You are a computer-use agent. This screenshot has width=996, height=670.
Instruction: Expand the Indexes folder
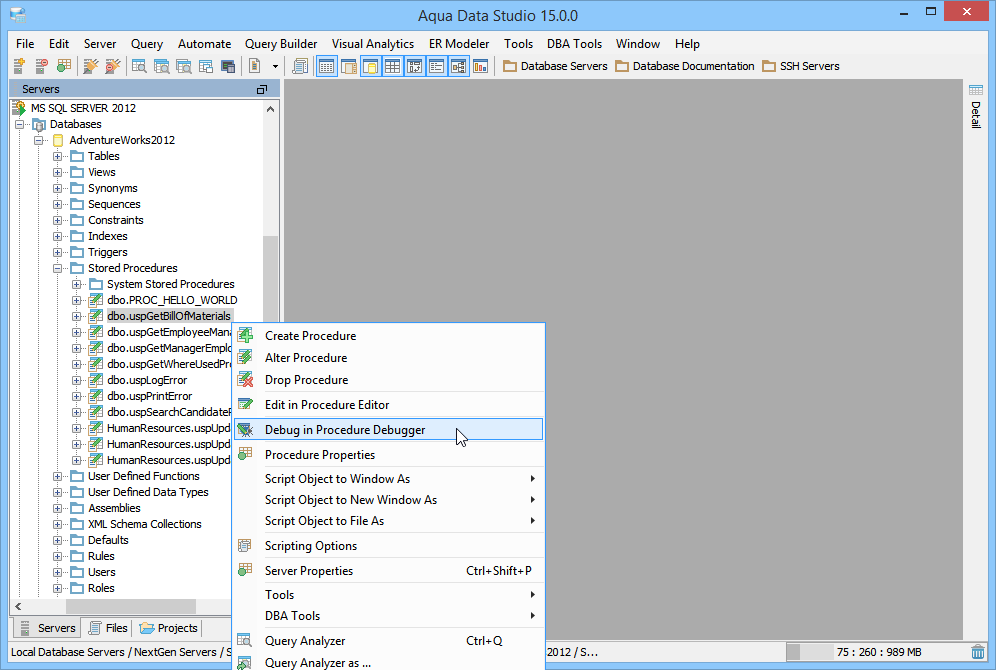[x=58, y=236]
